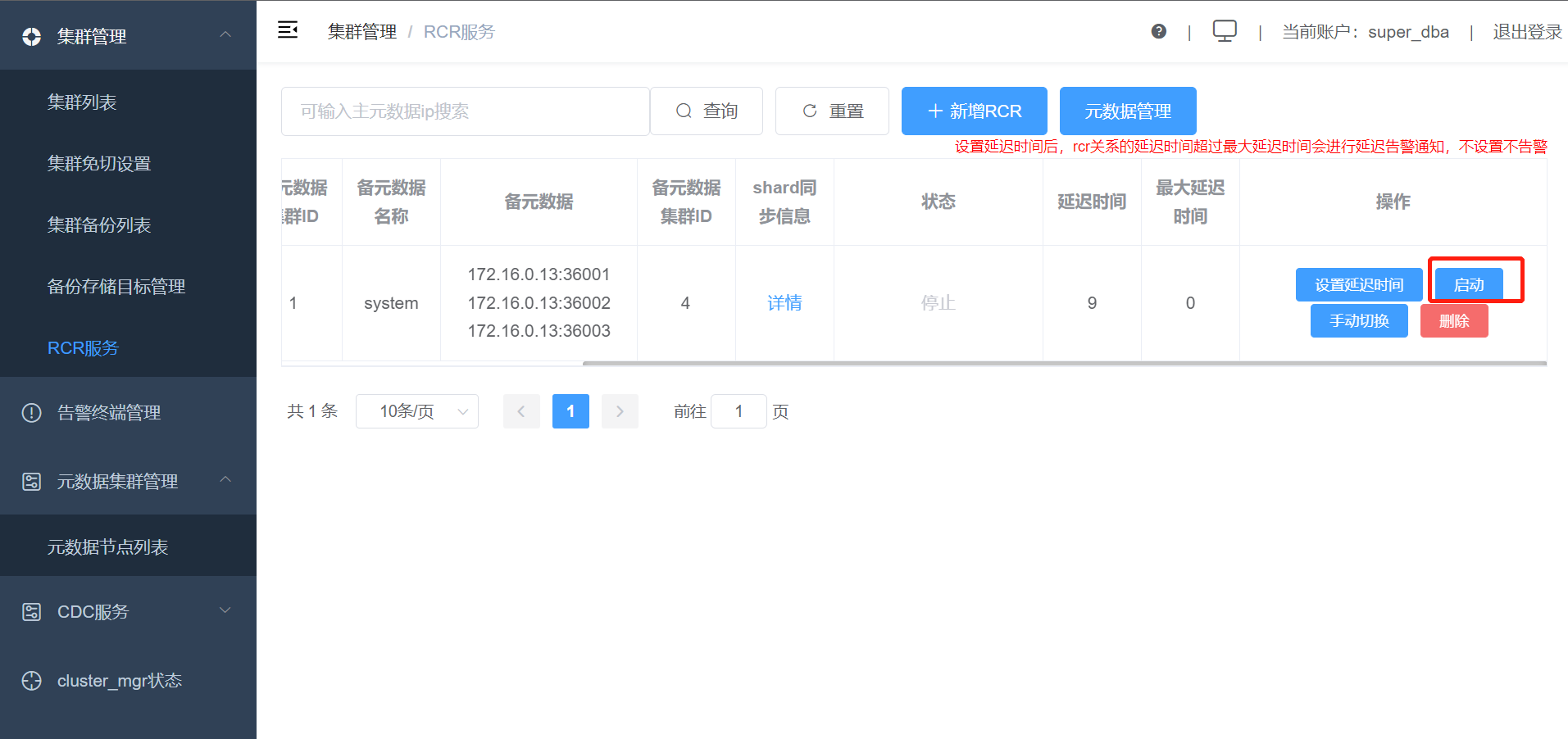
Task: Collapse the 集群管理 menu chevron
Action: pyautogui.click(x=225, y=34)
